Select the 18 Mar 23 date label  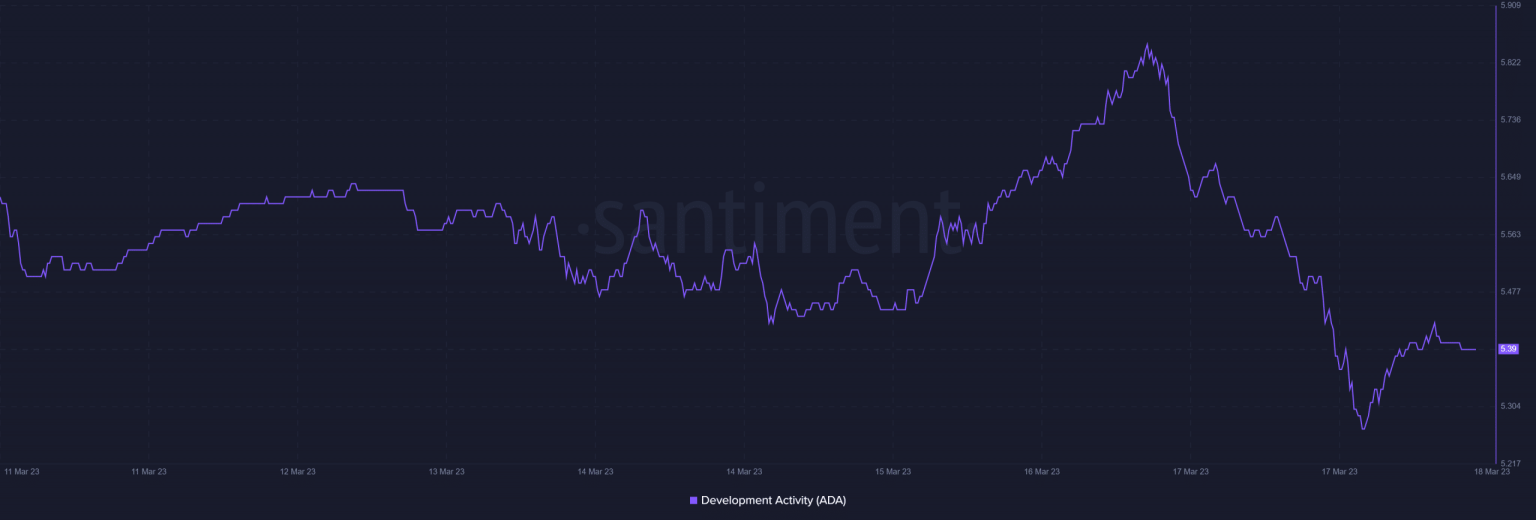click(1491, 471)
